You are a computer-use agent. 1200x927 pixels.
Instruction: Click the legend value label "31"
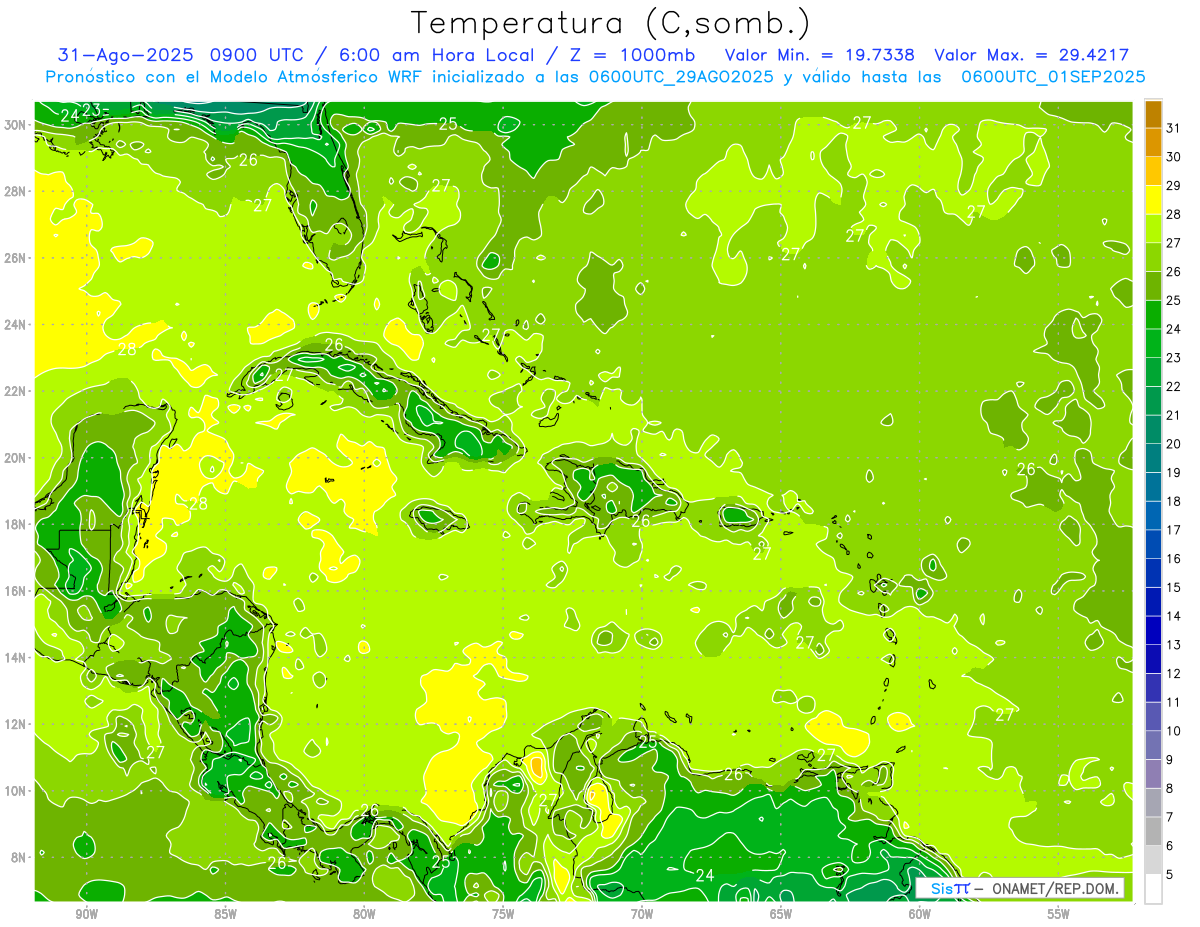point(1174,128)
